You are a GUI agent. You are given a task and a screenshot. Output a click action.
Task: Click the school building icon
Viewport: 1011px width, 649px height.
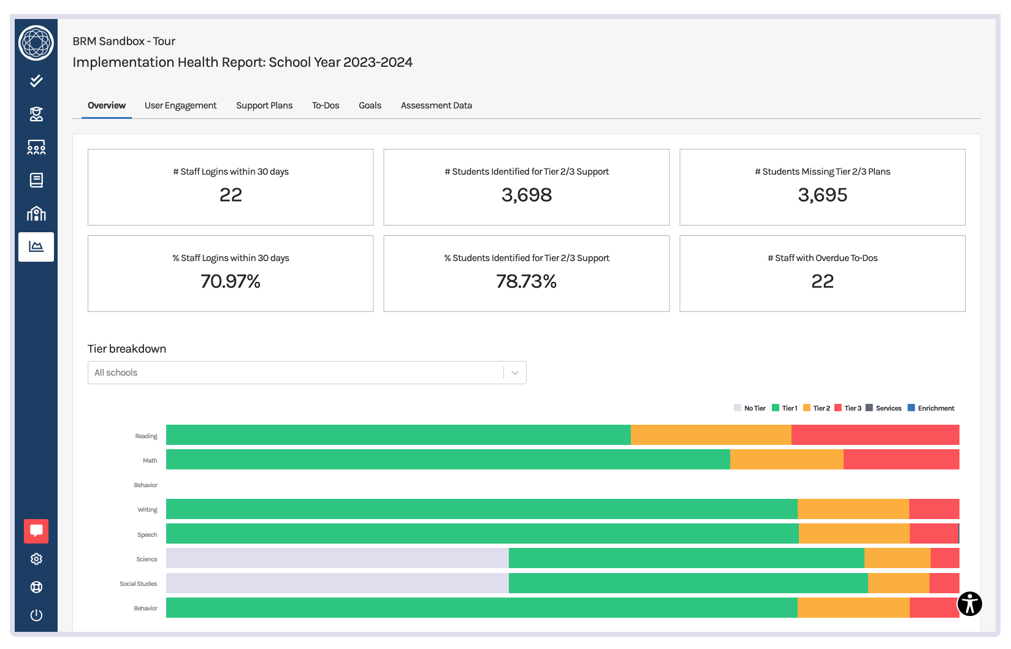pos(36,213)
